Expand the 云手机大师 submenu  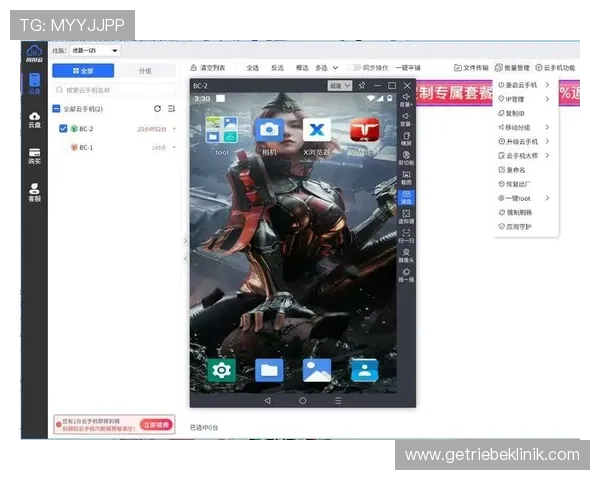tap(547, 155)
